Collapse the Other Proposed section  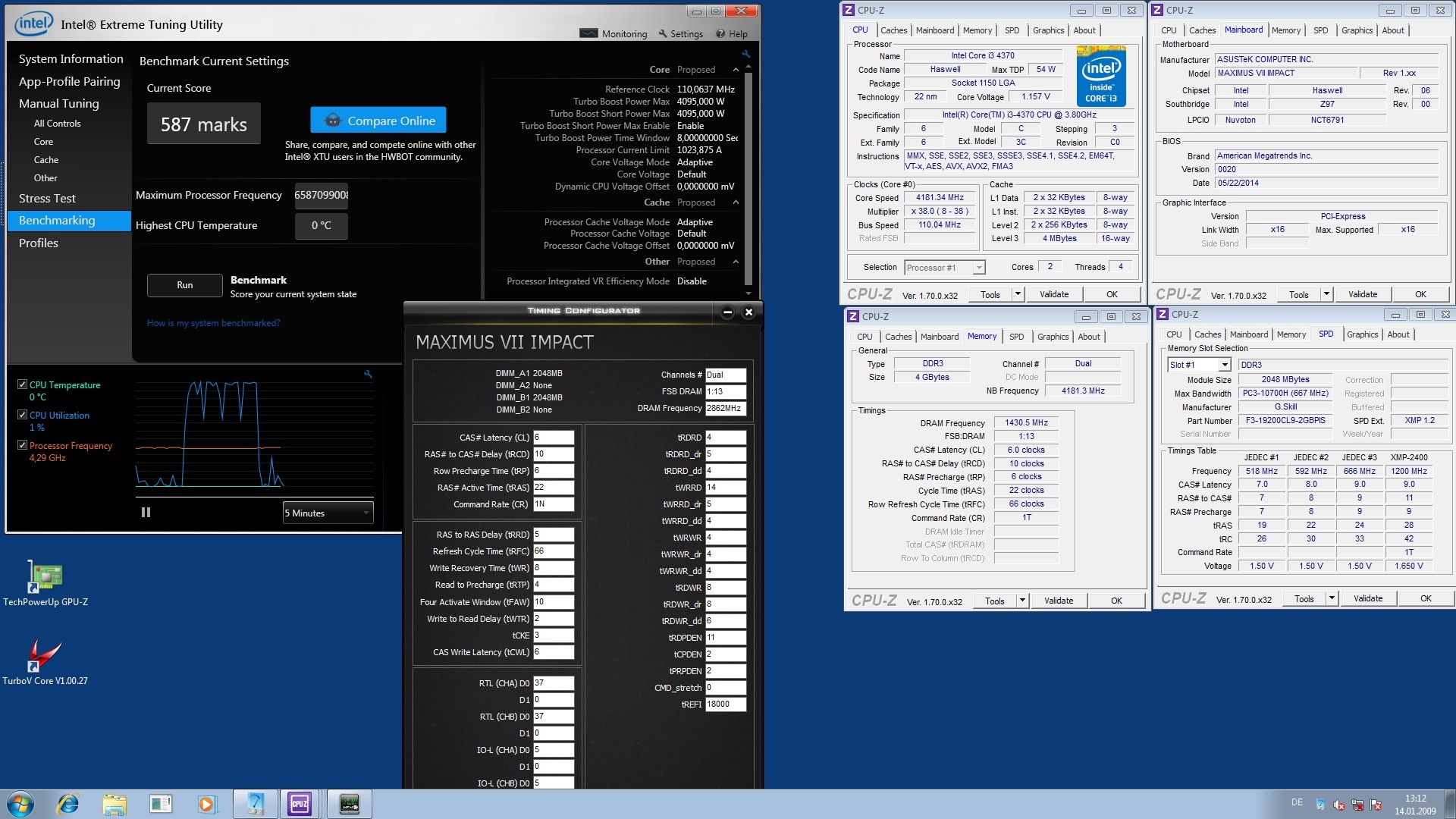(x=736, y=262)
